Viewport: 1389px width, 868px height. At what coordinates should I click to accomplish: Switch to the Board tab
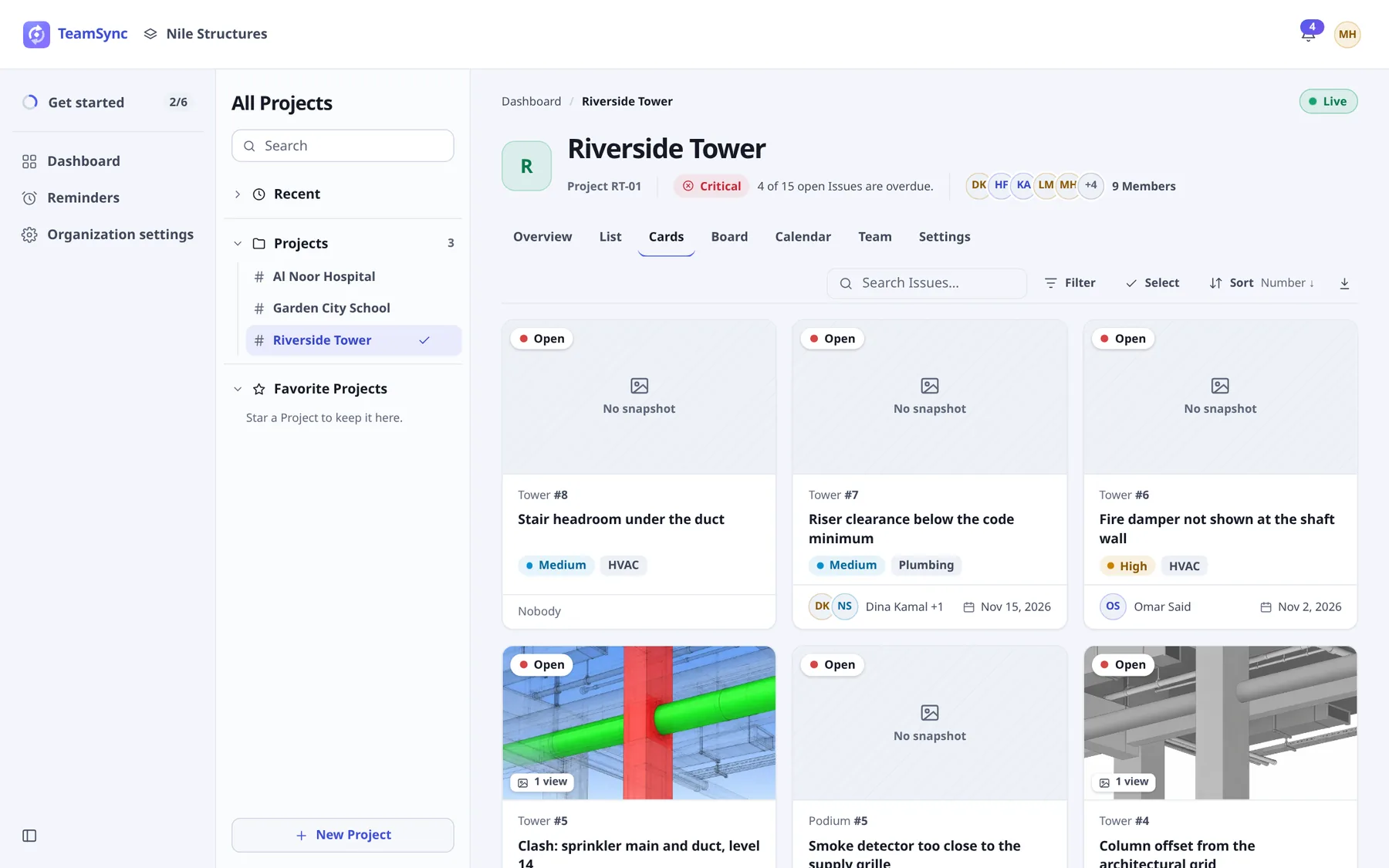point(729,237)
